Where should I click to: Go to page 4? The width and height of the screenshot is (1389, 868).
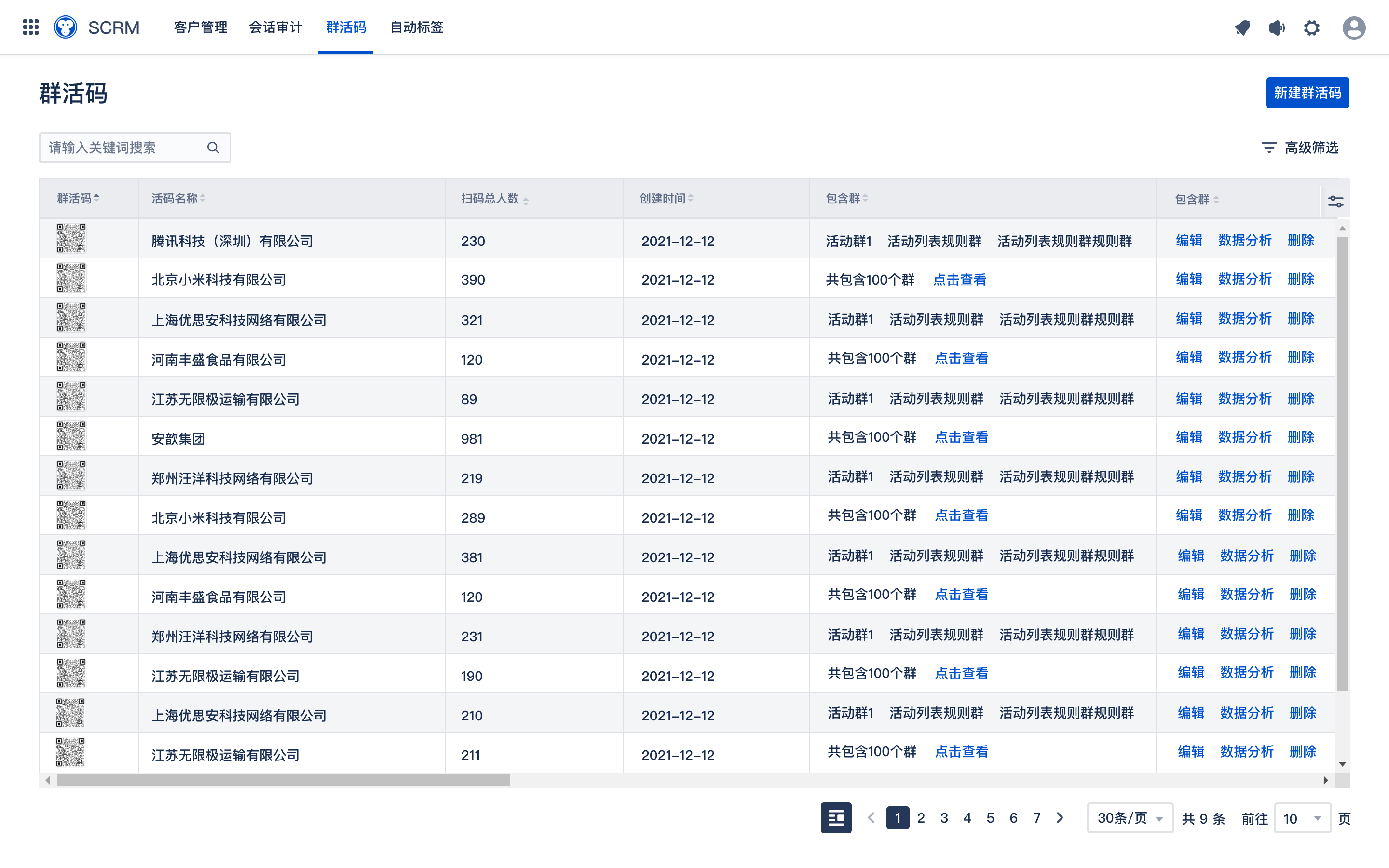(967, 817)
